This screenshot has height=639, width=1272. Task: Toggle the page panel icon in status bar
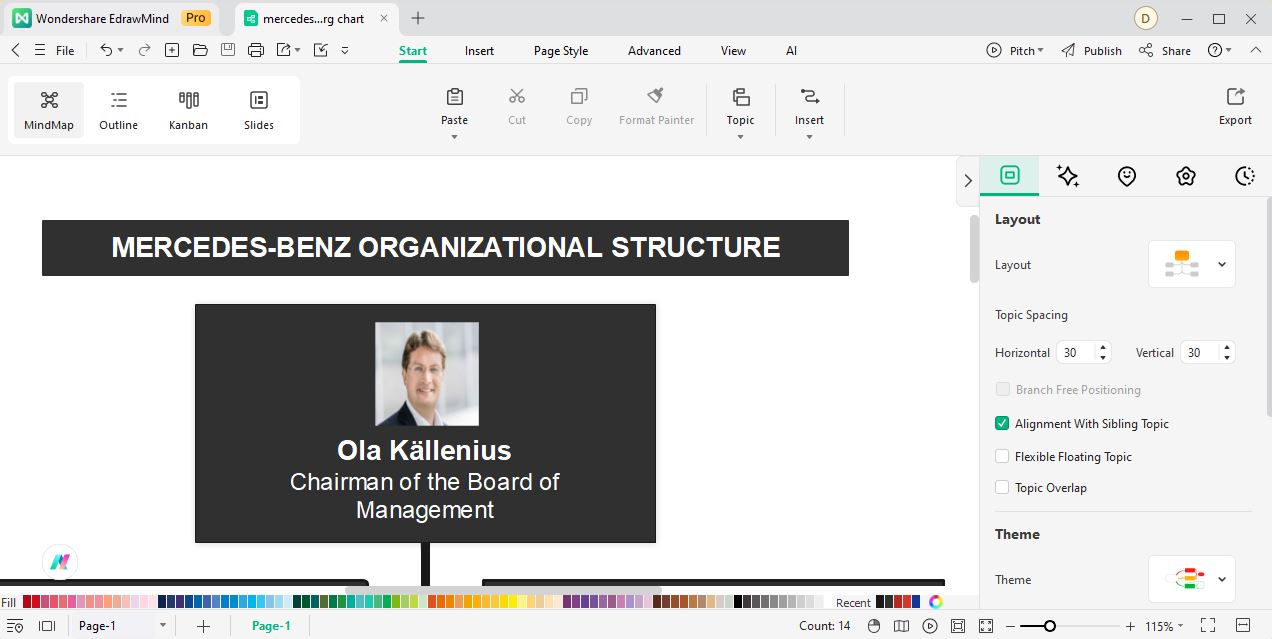[x=47, y=626]
